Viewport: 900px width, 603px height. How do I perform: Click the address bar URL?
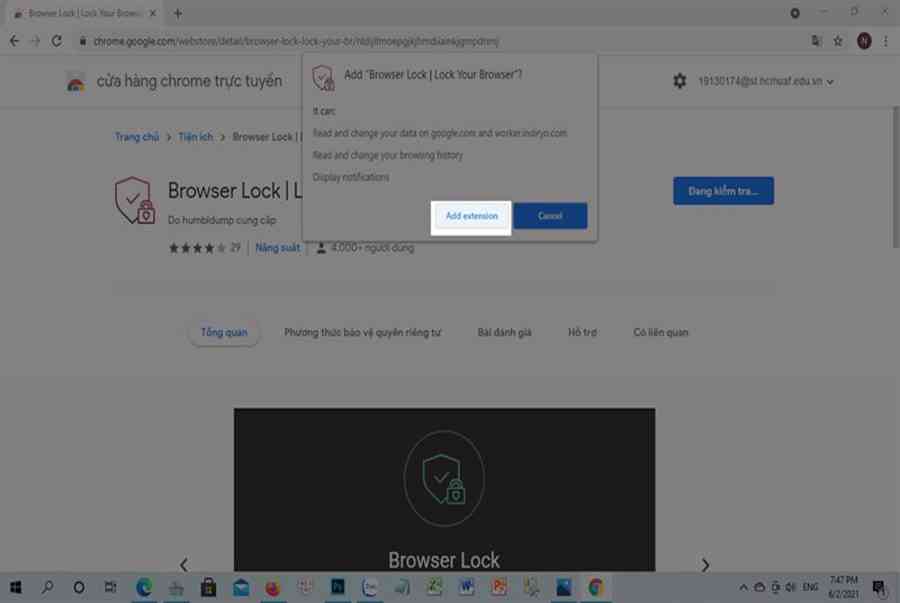(x=296, y=41)
